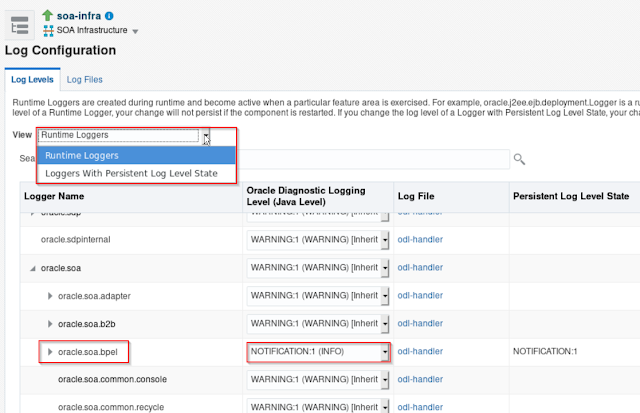
Task: Open log level dropdown for oracle.soa.b2b
Action: point(385,324)
